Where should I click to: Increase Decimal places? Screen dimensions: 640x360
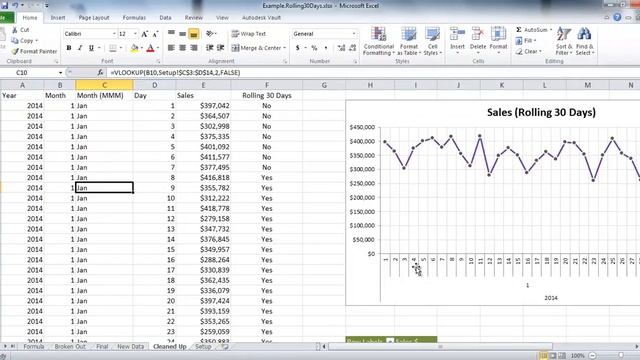coord(341,48)
